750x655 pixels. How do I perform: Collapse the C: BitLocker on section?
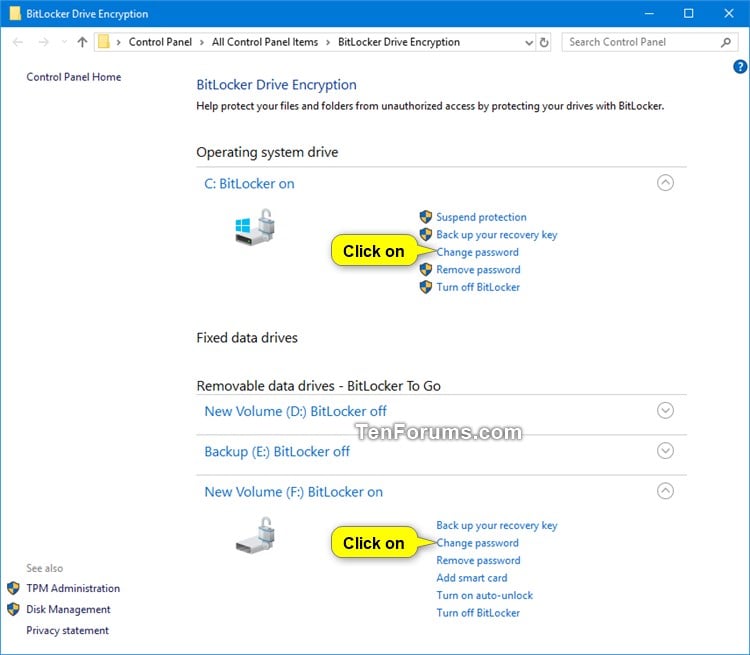click(665, 183)
